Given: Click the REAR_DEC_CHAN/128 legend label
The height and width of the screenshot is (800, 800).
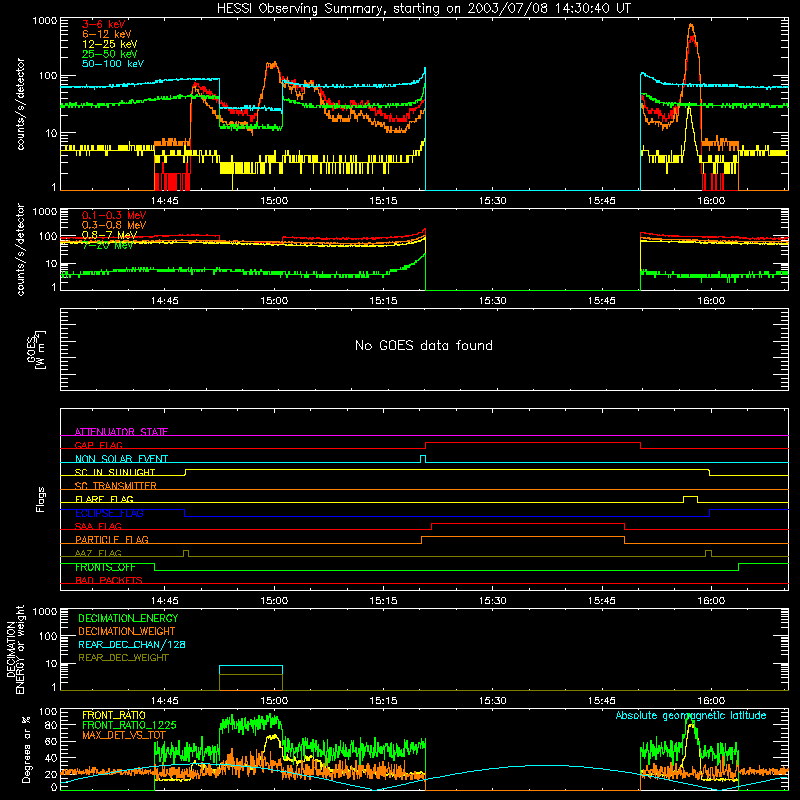Looking at the screenshot, I should [x=132, y=644].
